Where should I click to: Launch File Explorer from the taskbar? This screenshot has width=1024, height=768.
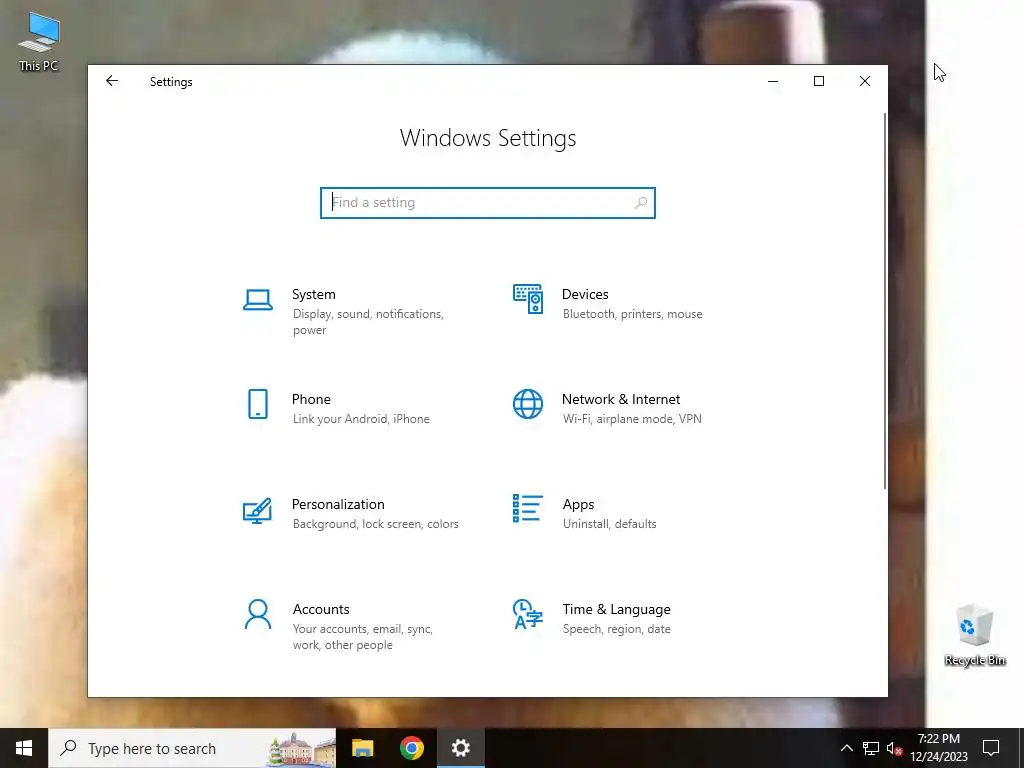point(362,748)
